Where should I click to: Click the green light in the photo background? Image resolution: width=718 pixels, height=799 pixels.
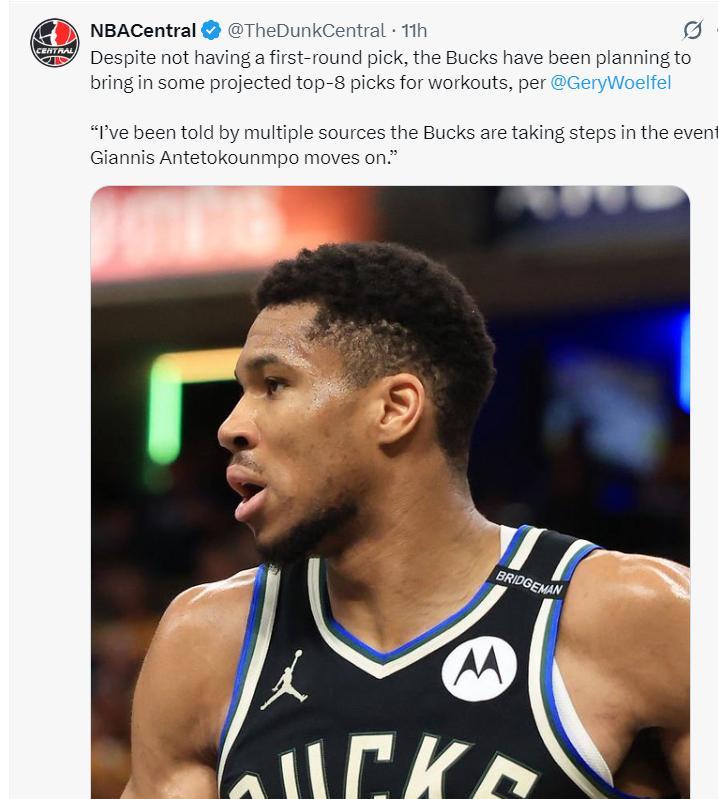click(x=165, y=410)
